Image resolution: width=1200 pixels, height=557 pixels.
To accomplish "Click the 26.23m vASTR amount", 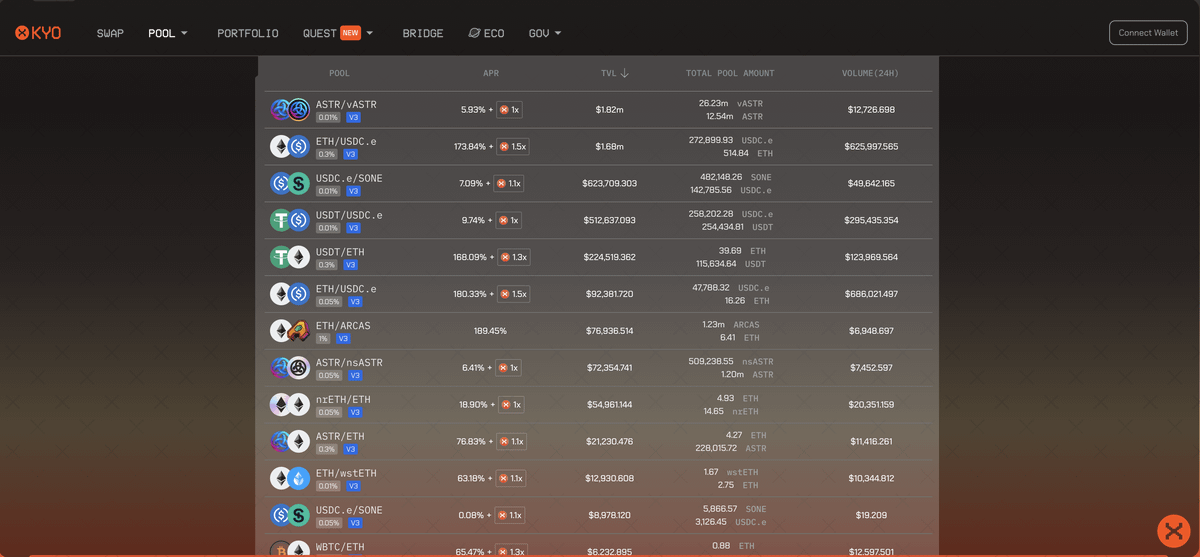I will (x=730, y=103).
